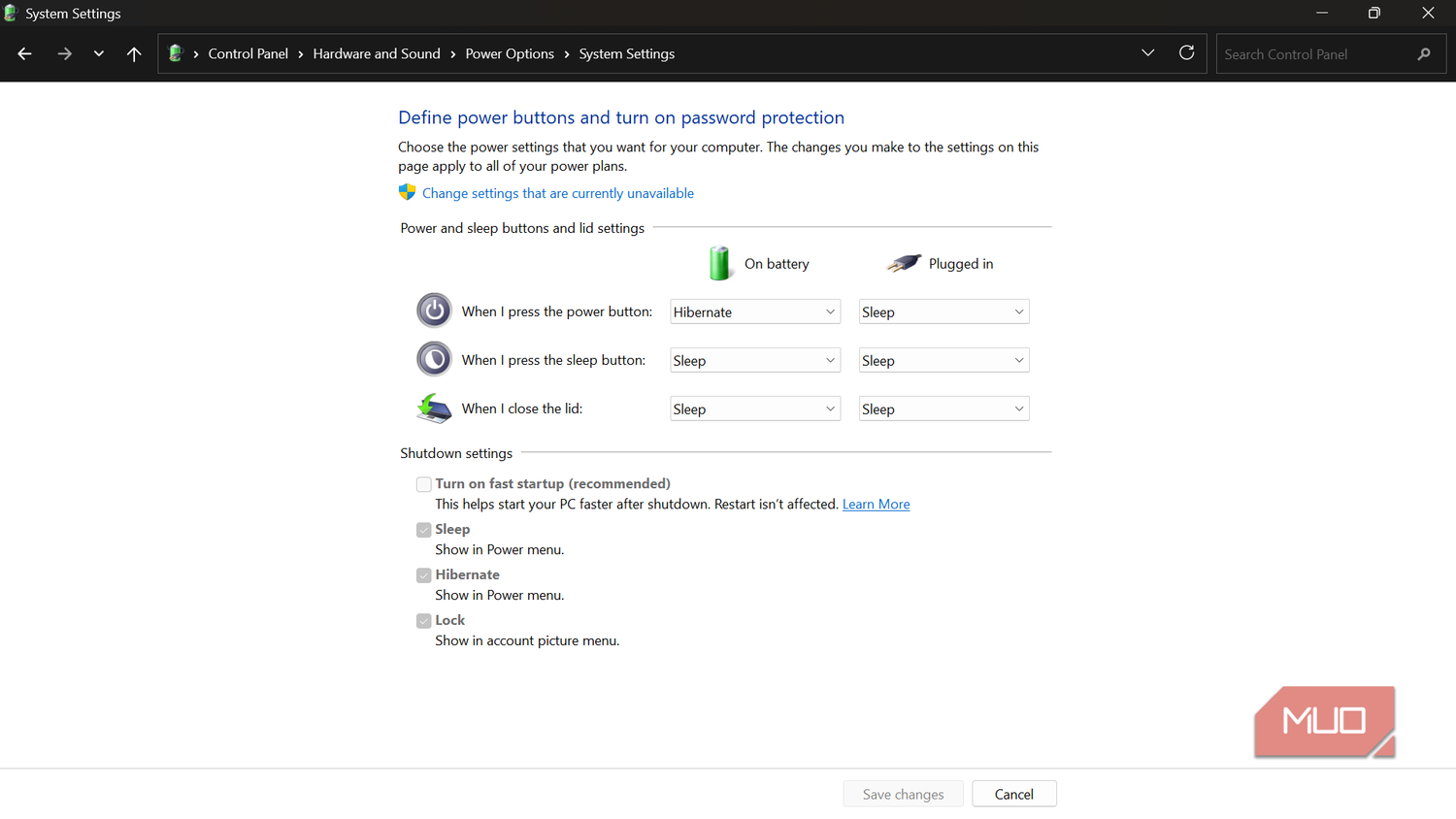Go up one level with up arrow
The image size is (1456, 819).
(x=134, y=54)
